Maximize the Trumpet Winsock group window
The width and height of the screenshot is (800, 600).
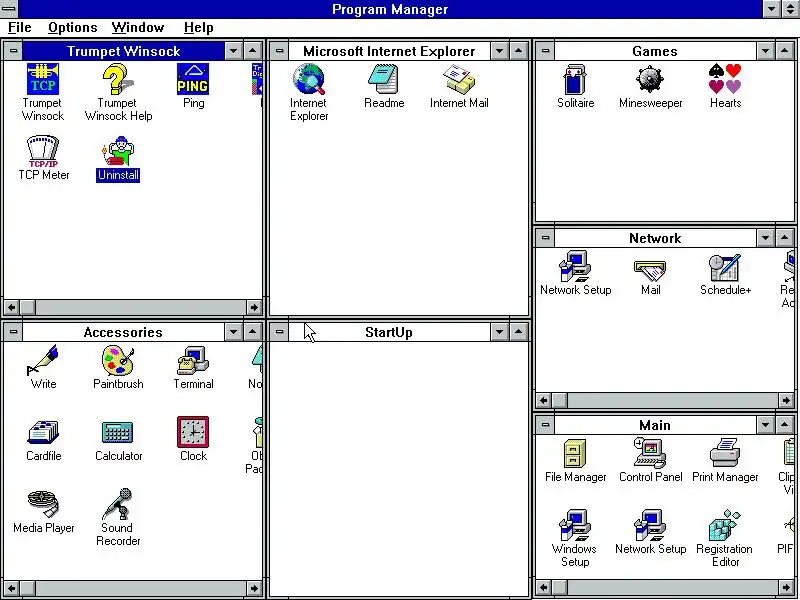point(253,51)
